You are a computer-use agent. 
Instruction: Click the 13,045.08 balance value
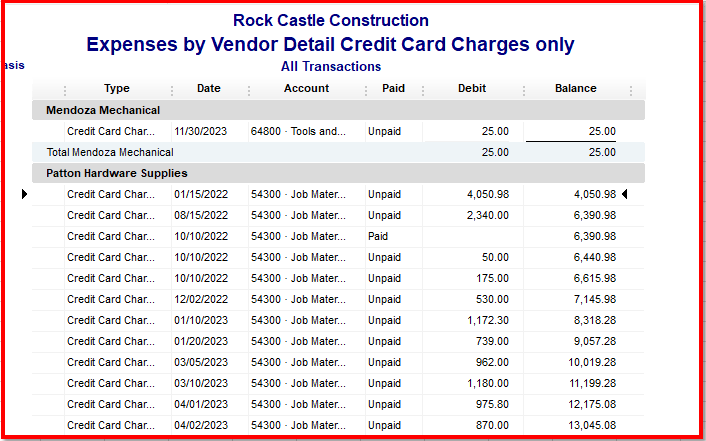[x=592, y=425]
